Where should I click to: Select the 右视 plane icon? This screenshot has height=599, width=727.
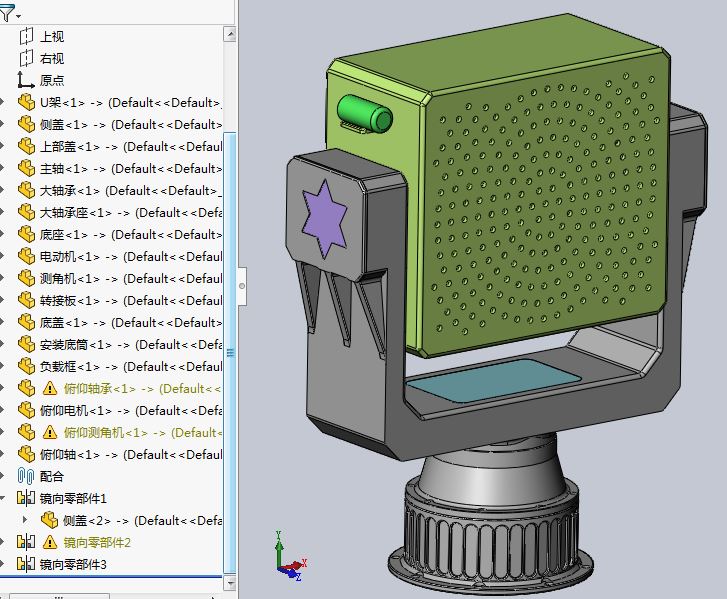pos(26,58)
